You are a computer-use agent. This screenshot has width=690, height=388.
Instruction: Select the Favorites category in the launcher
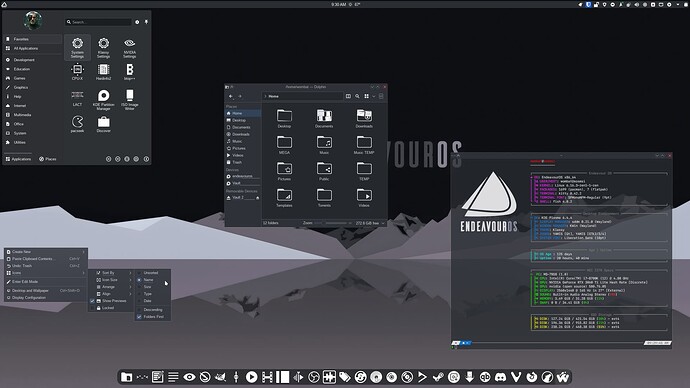pyautogui.click(x=33, y=39)
